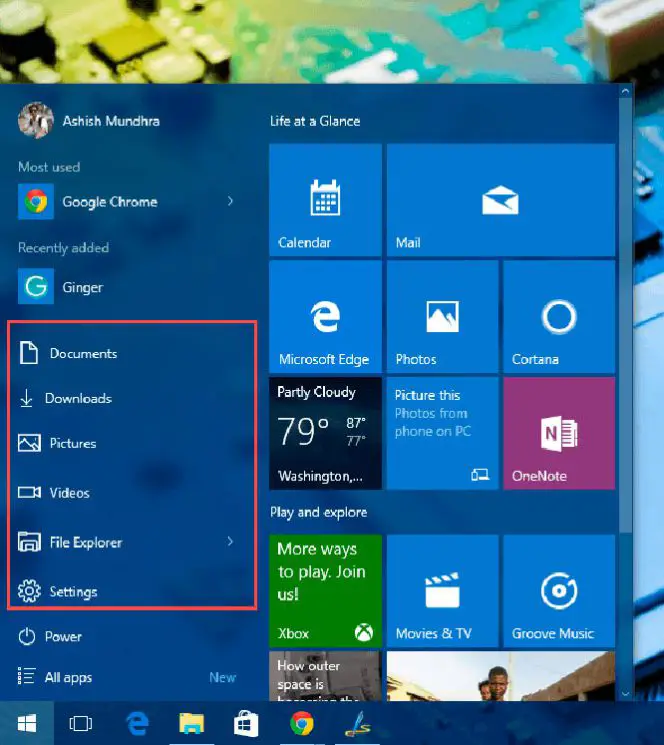The image size is (664, 745).
Task: Open the Groove Music tile
Action: 559,591
